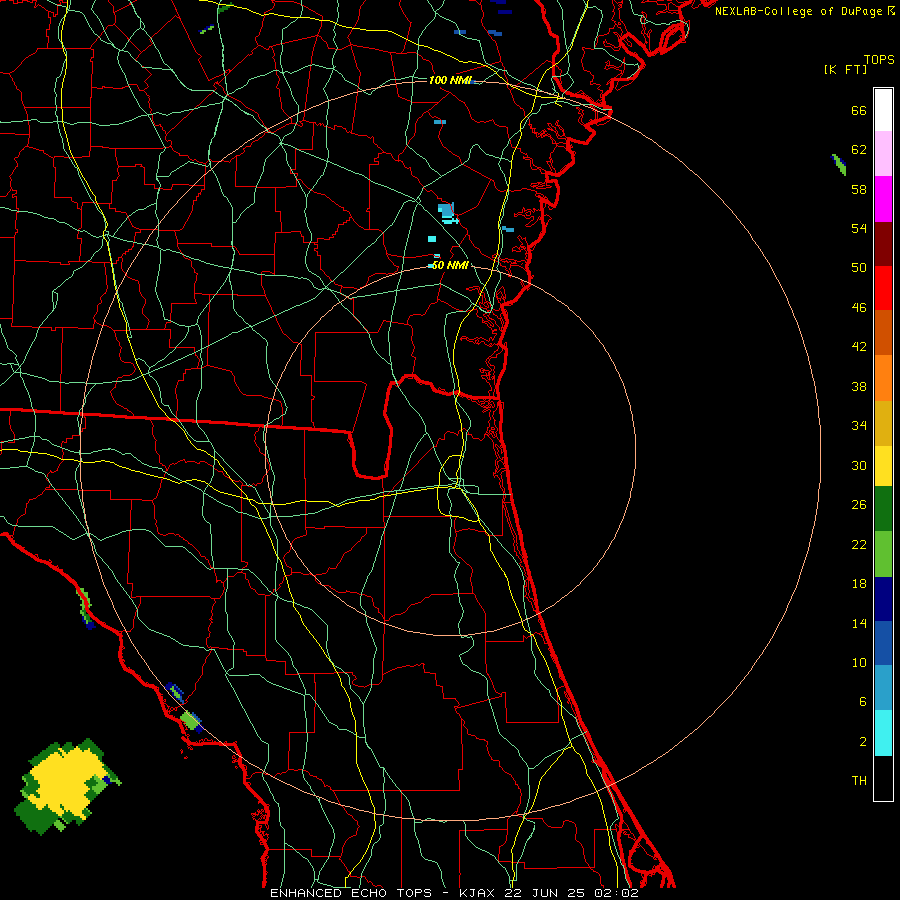Click the 22 legend value

click(859, 544)
